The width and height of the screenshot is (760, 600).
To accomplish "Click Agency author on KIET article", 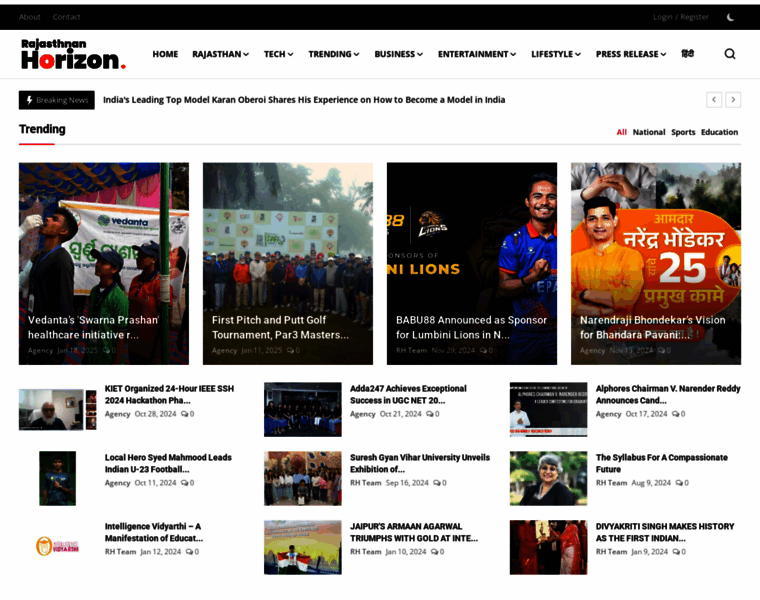I will point(117,414).
